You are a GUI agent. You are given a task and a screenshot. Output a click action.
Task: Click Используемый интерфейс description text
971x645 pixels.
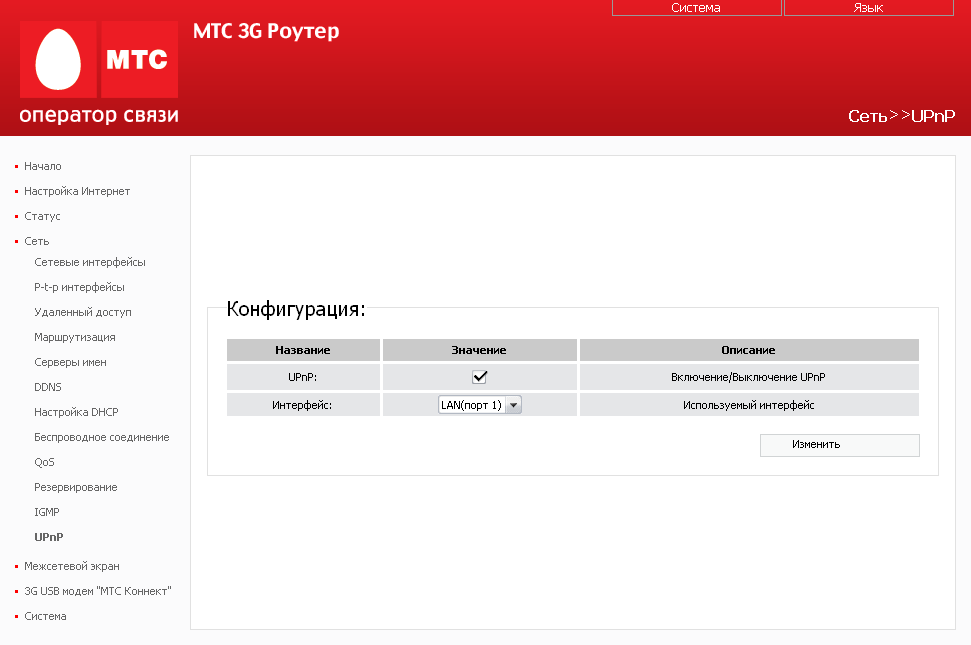pos(749,405)
